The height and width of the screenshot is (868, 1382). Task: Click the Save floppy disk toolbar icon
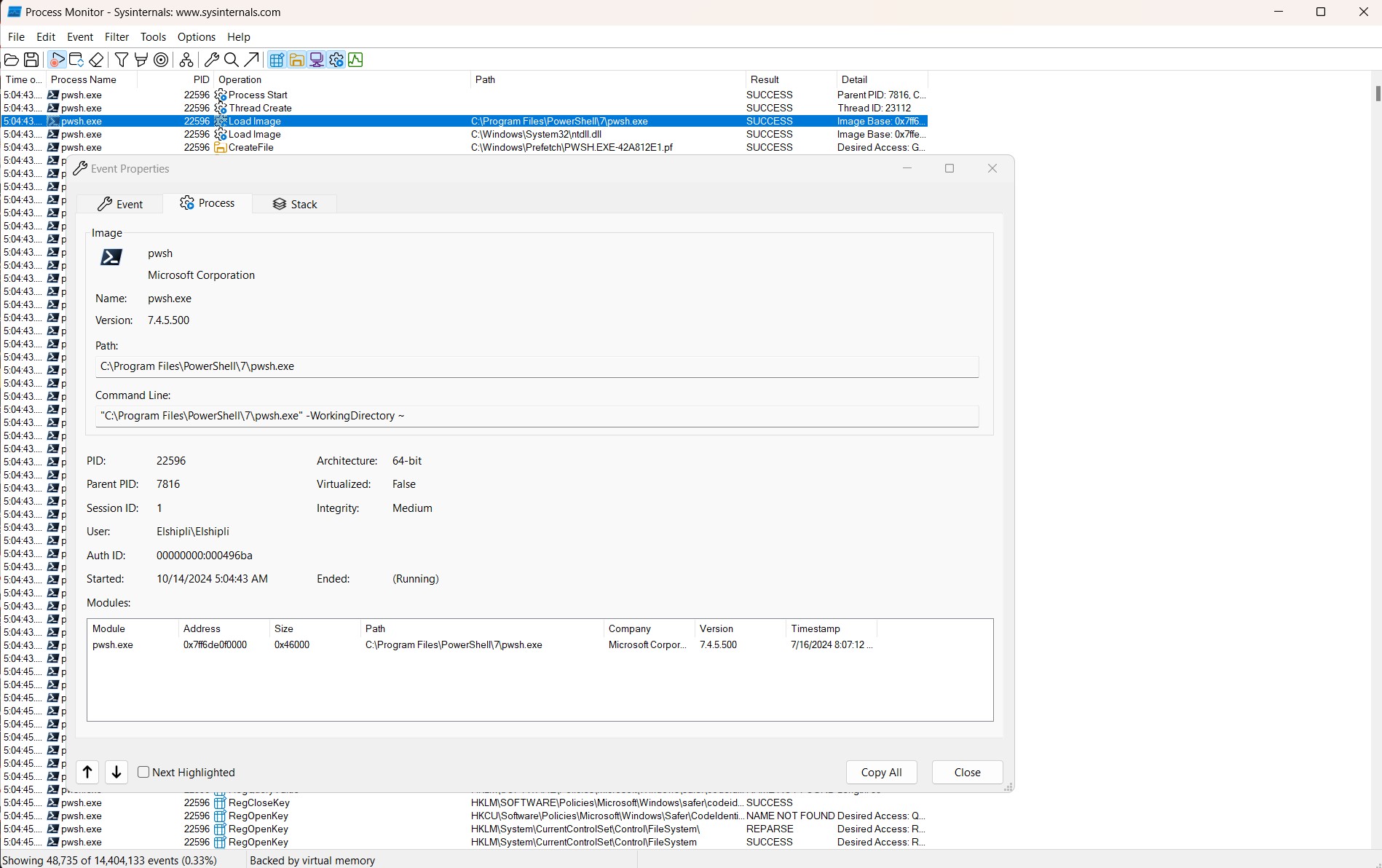click(x=31, y=60)
